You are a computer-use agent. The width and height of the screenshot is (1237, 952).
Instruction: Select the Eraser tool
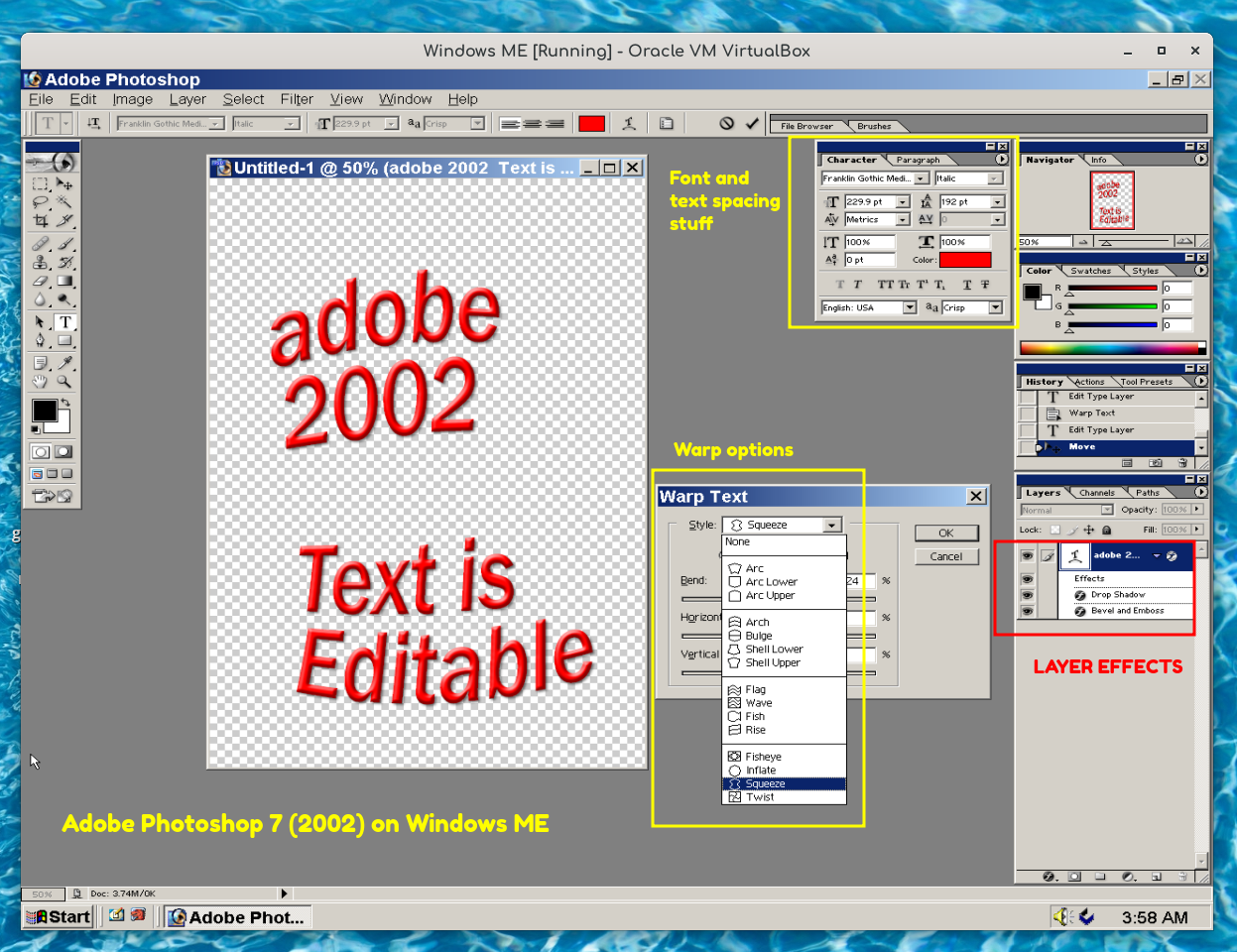41,282
